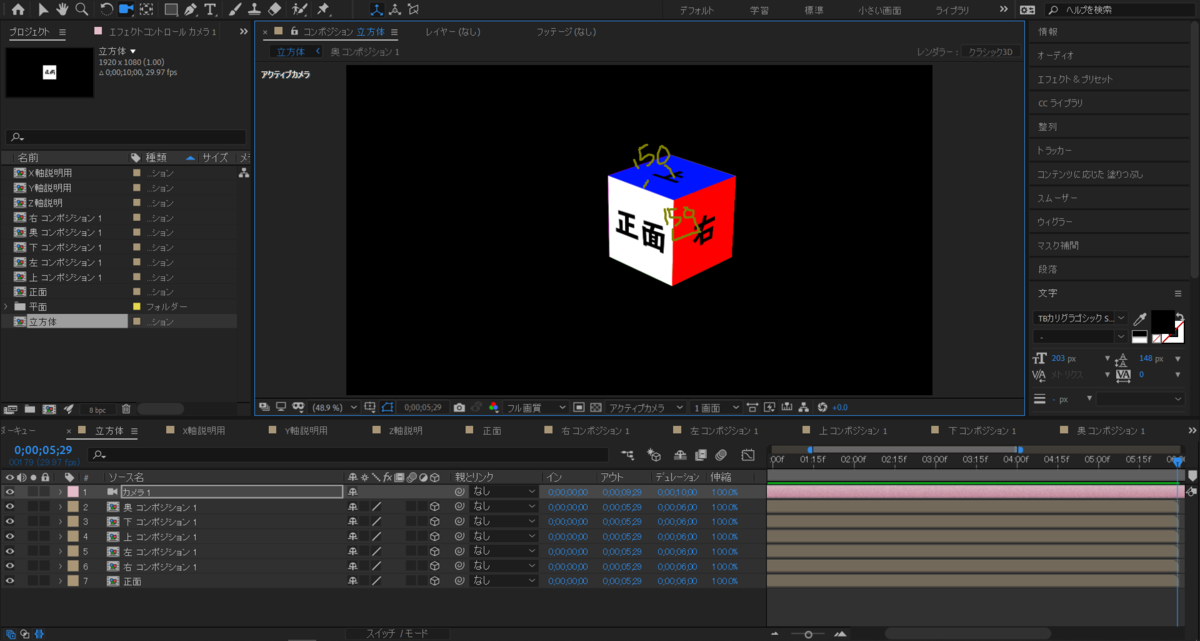Activate the World Axis mode icon
The width and height of the screenshot is (1200, 641).
[x=394, y=9]
